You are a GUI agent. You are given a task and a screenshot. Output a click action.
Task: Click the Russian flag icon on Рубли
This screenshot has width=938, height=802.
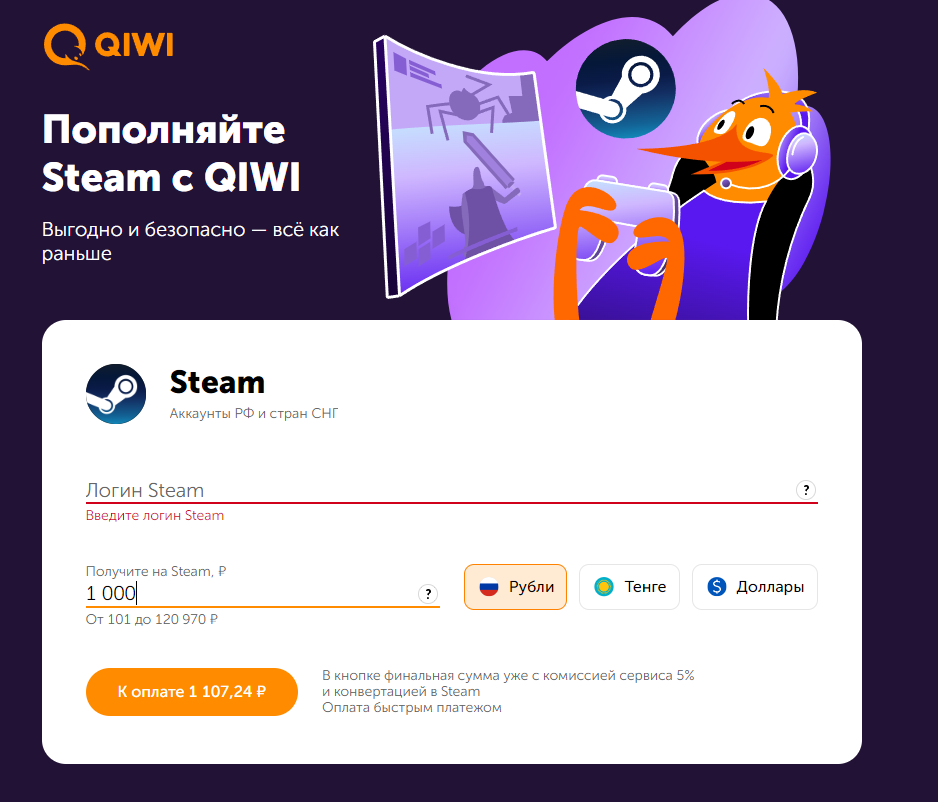click(x=489, y=587)
